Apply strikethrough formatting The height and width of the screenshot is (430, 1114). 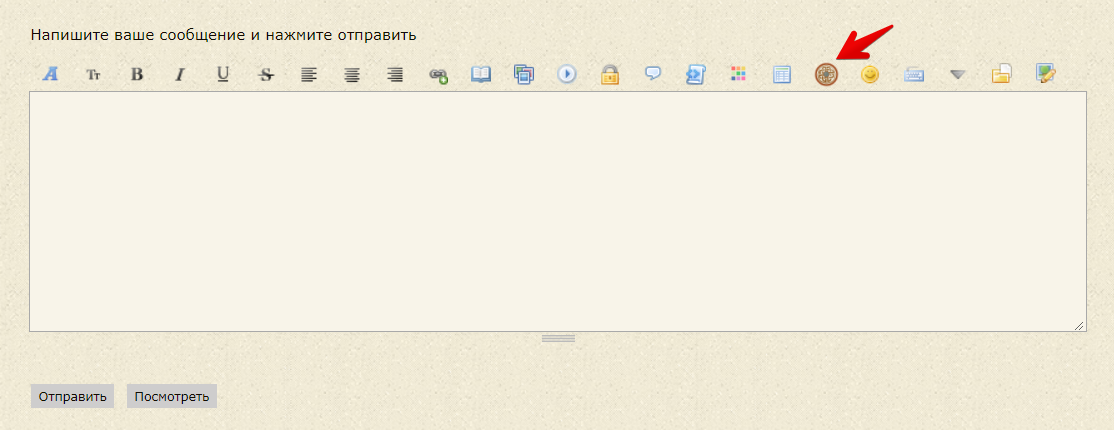click(266, 74)
